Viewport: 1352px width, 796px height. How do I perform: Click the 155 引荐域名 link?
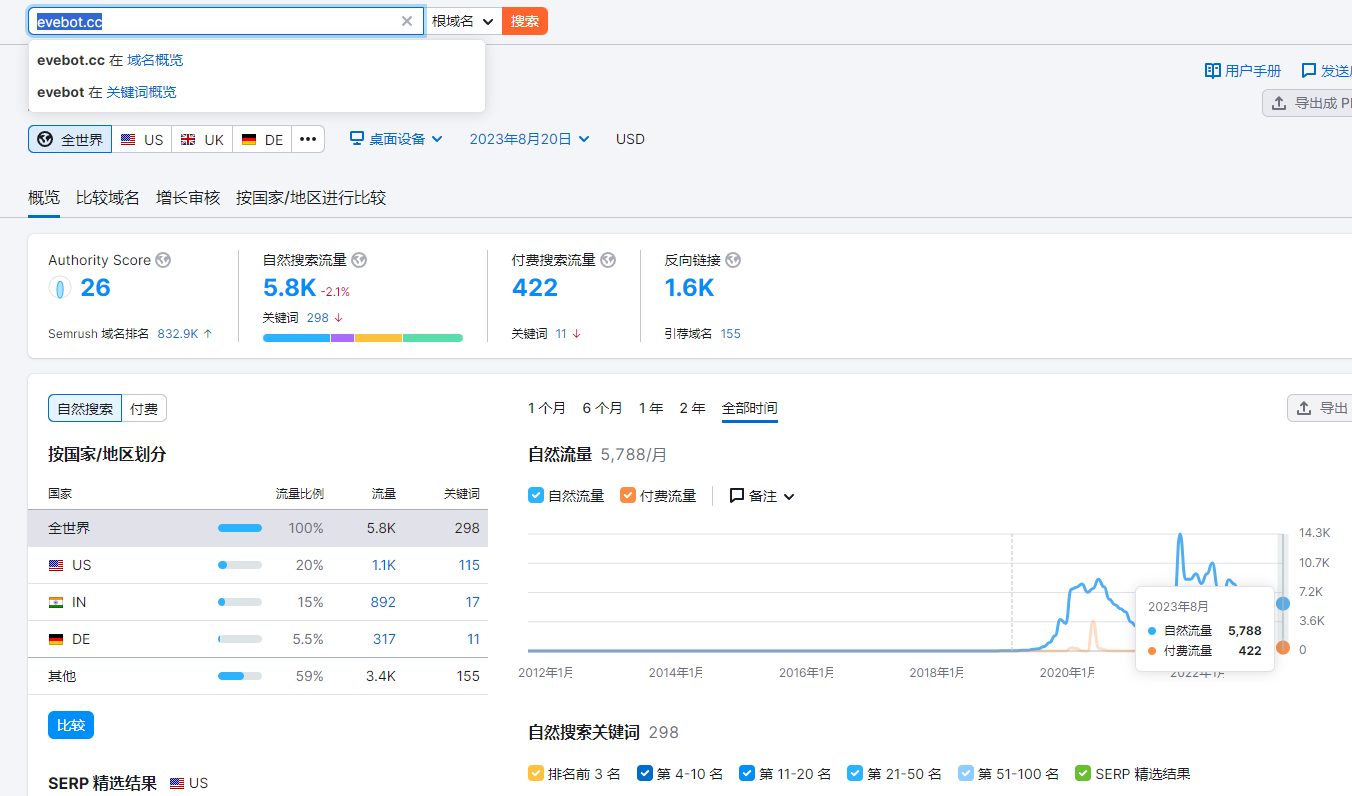731,334
